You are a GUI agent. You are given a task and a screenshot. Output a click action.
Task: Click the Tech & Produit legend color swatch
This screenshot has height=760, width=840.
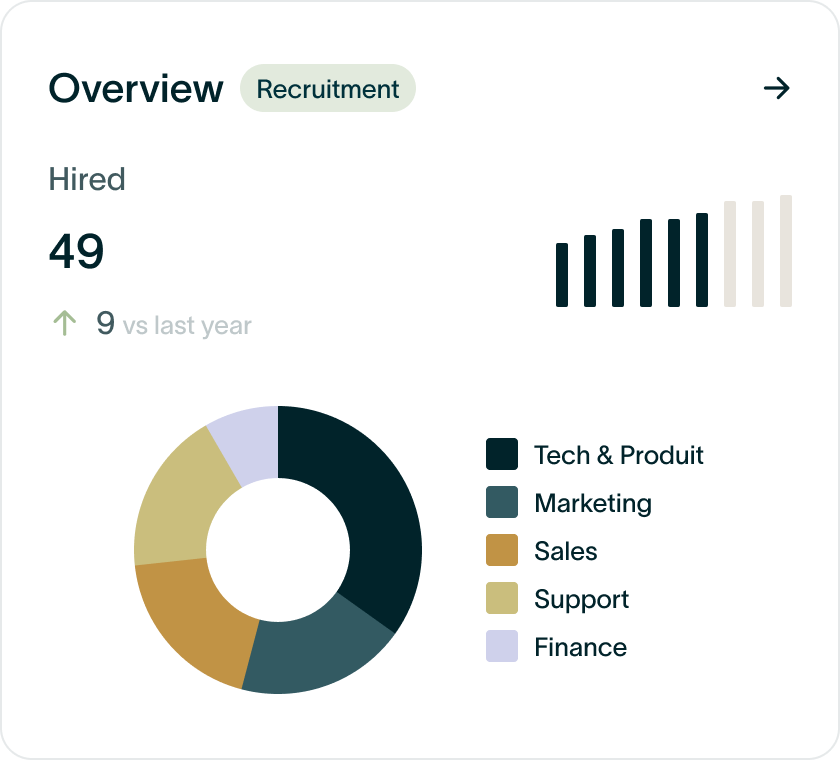click(x=502, y=454)
